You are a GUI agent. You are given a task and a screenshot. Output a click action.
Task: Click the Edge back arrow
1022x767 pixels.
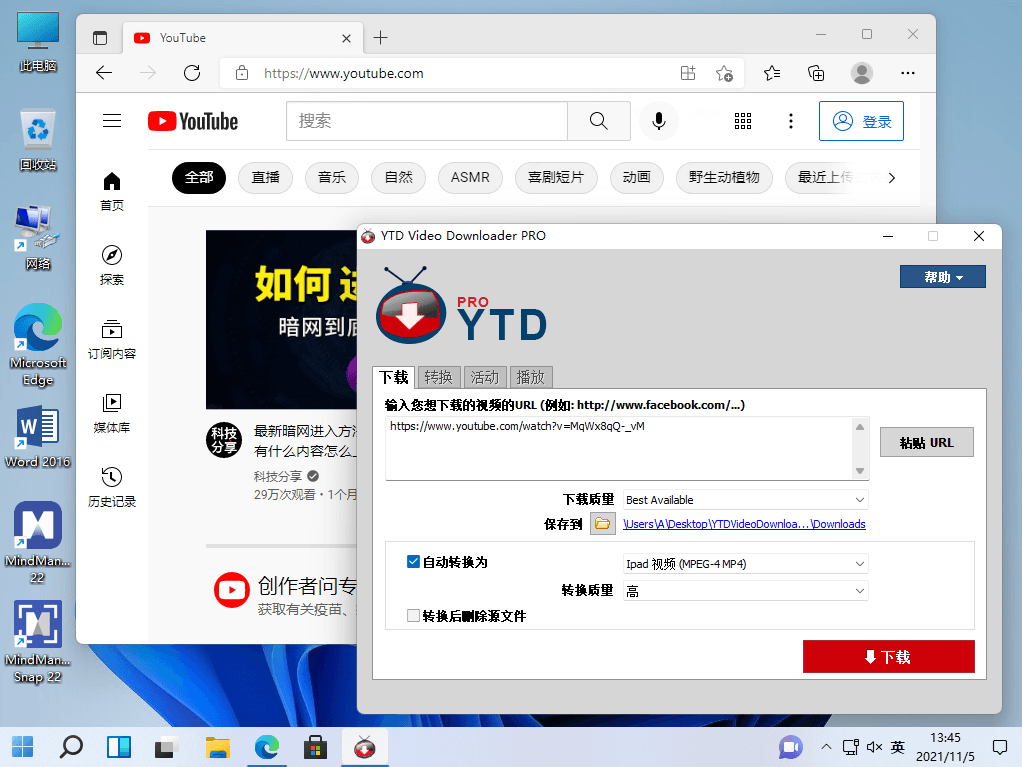(x=104, y=73)
